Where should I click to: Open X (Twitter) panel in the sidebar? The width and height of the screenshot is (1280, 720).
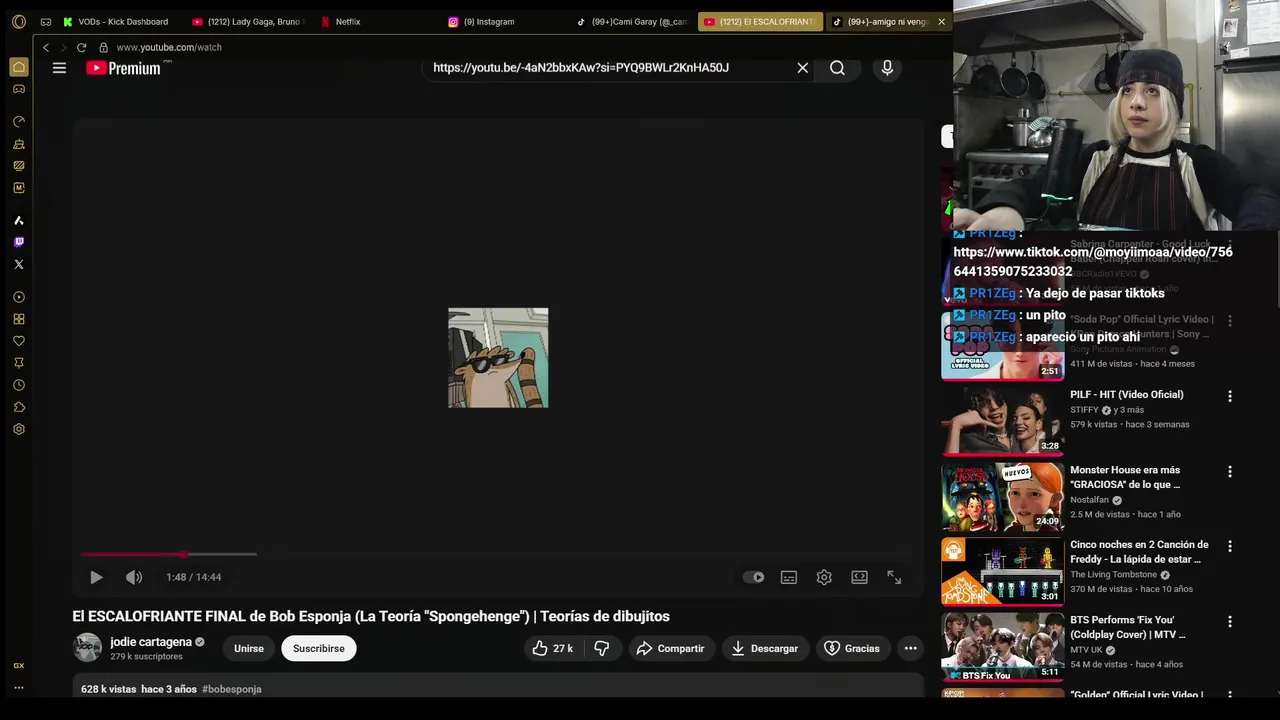tap(18, 264)
